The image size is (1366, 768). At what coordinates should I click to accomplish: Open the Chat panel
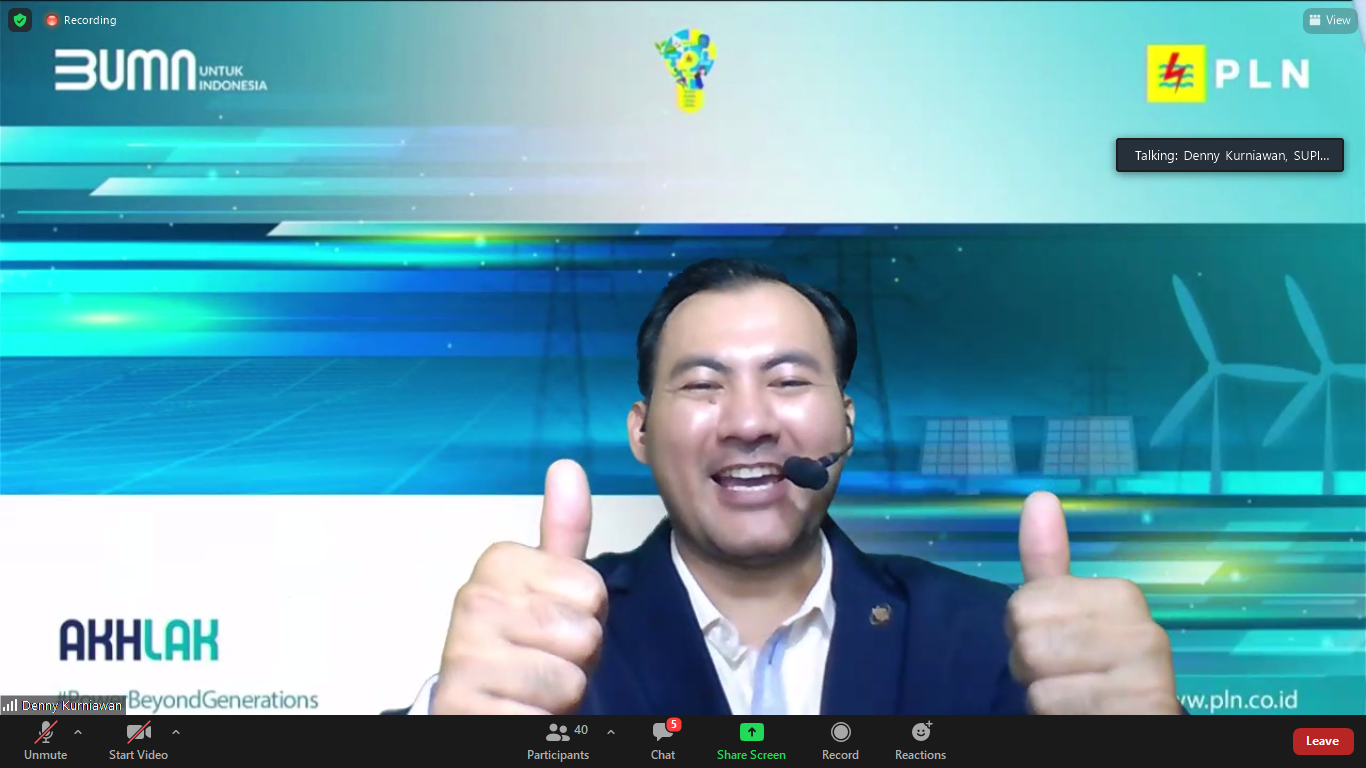pos(662,741)
